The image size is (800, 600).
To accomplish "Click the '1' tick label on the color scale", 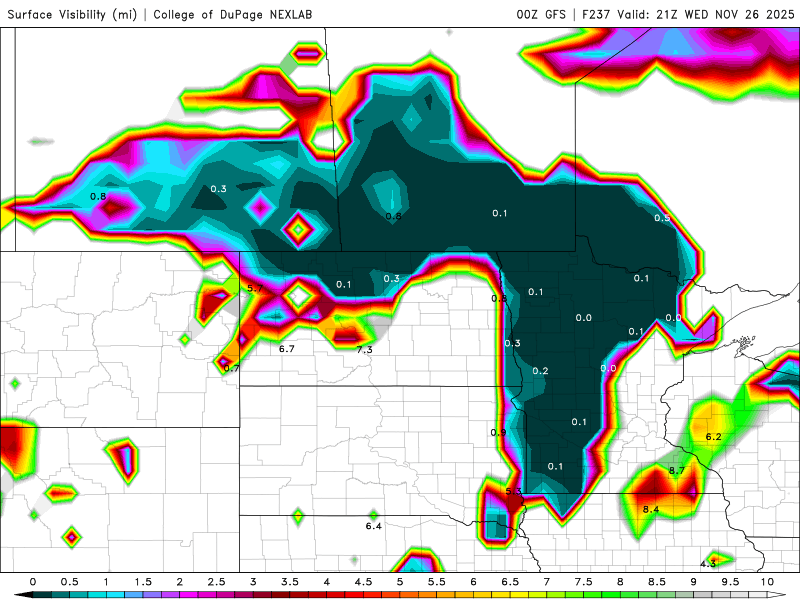I will [x=106, y=582].
